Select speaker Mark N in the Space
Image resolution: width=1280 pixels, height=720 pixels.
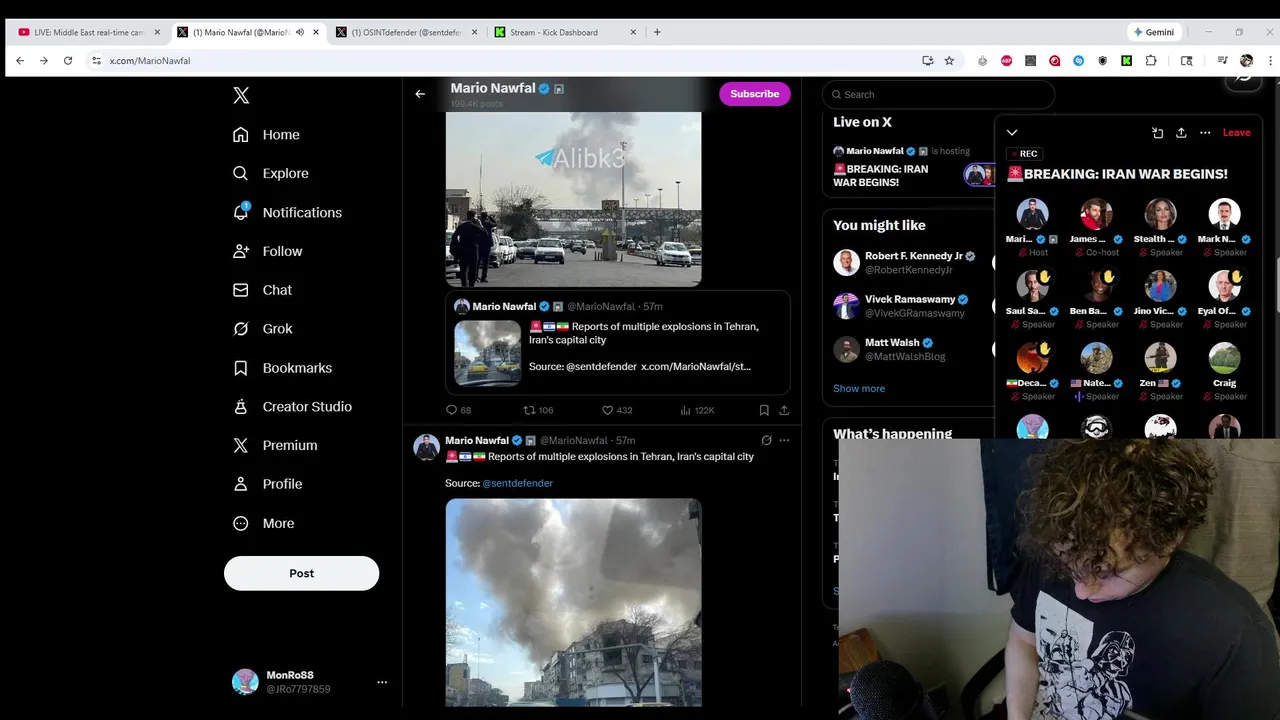tap(1224, 228)
